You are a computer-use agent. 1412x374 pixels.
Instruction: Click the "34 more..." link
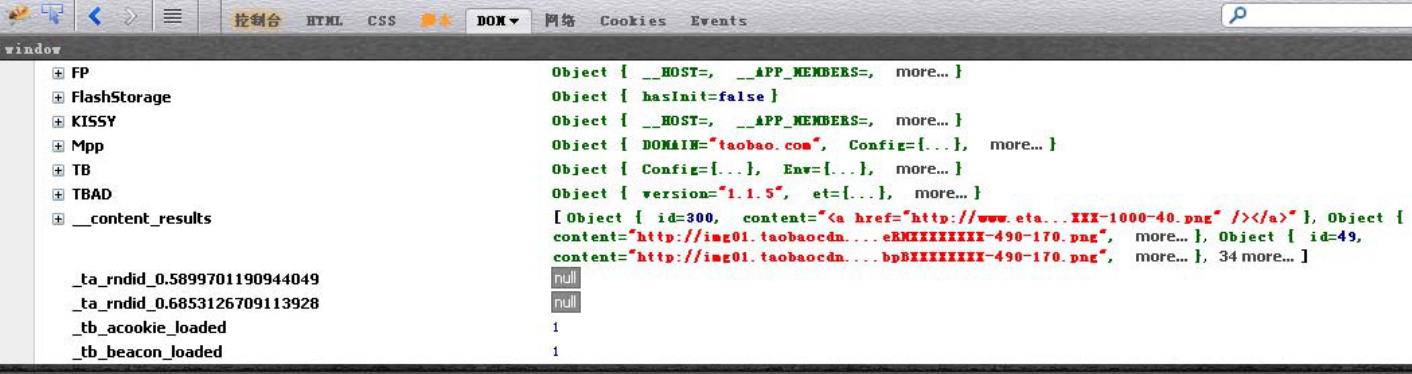tap(1256, 257)
